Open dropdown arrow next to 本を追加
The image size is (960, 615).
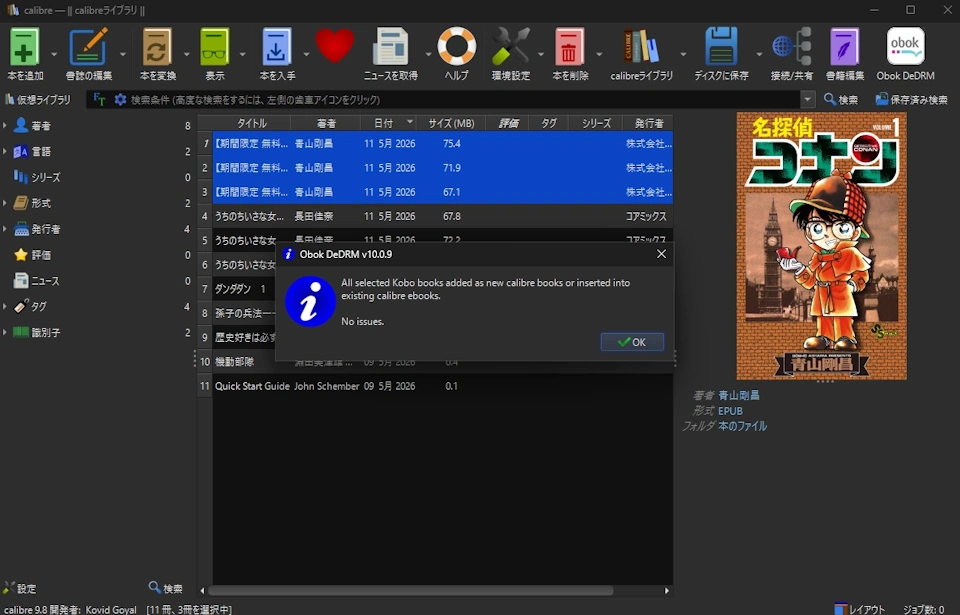tap(53, 54)
